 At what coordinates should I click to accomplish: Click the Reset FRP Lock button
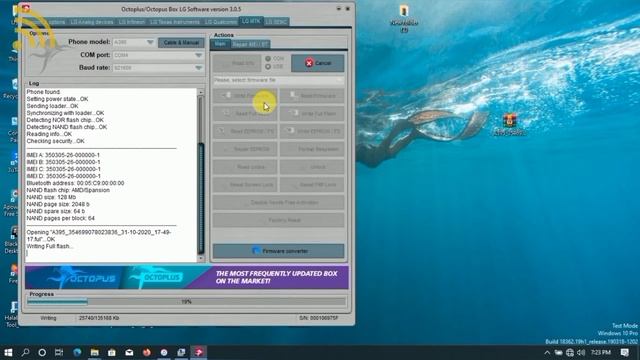pos(312,184)
